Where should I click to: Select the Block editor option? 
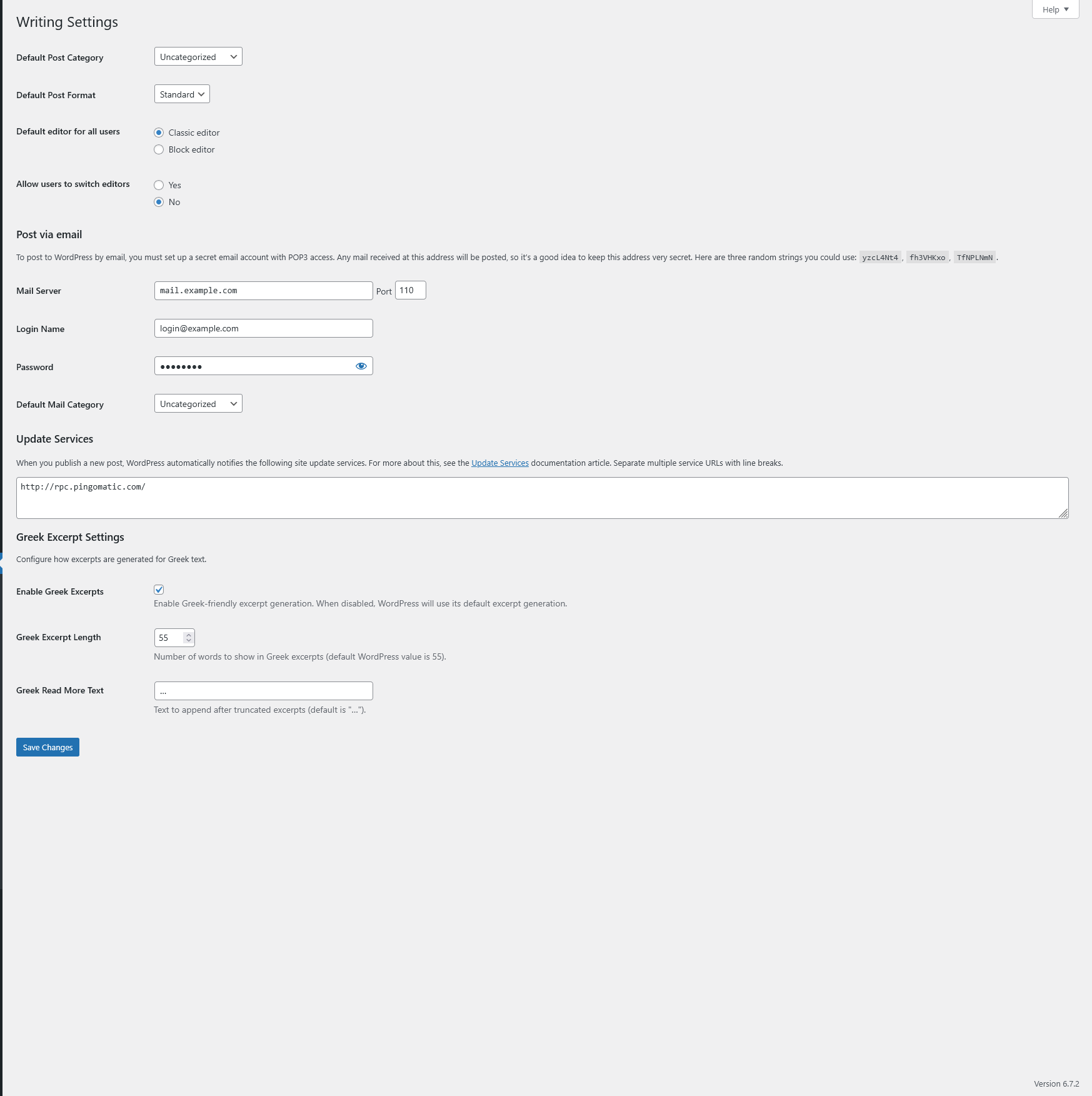coord(159,149)
